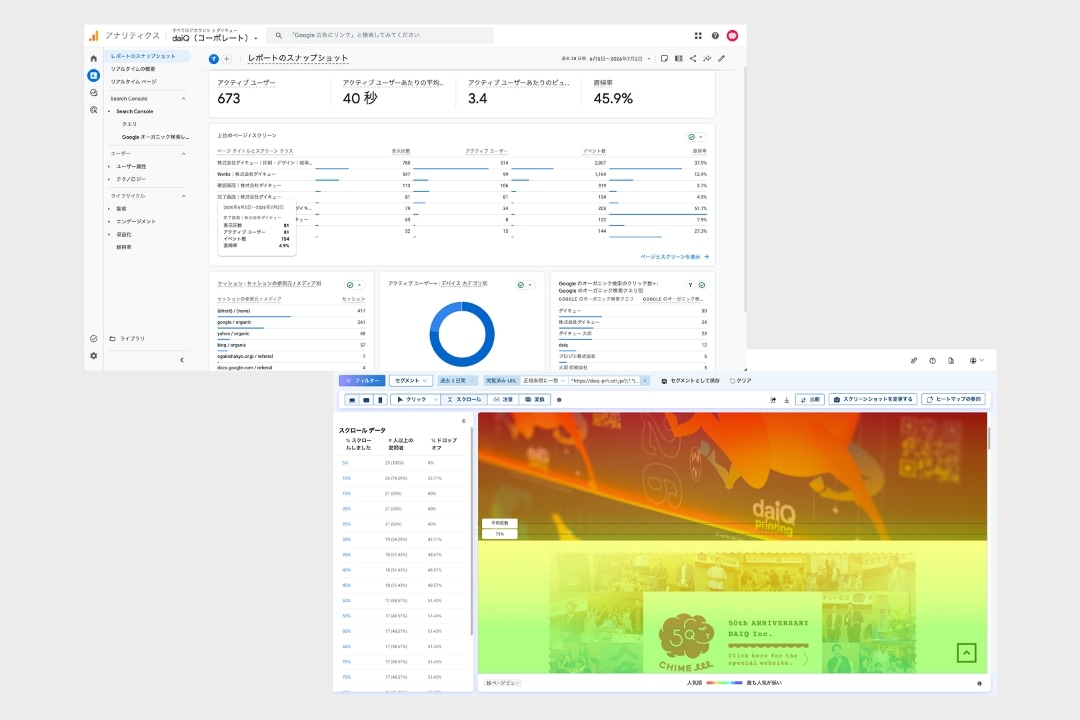
Task: Click the filter icon on Google organic card
Action: pos(690,285)
